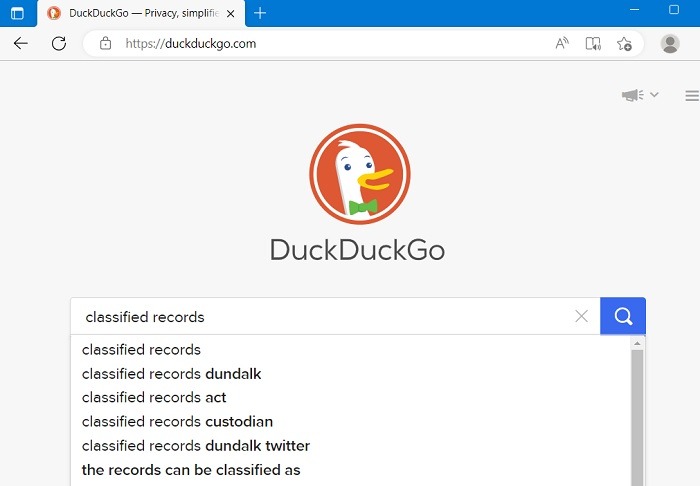Viewport: 700px width, 486px height.
Task: Clear the search box with X
Action: [581, 316]
